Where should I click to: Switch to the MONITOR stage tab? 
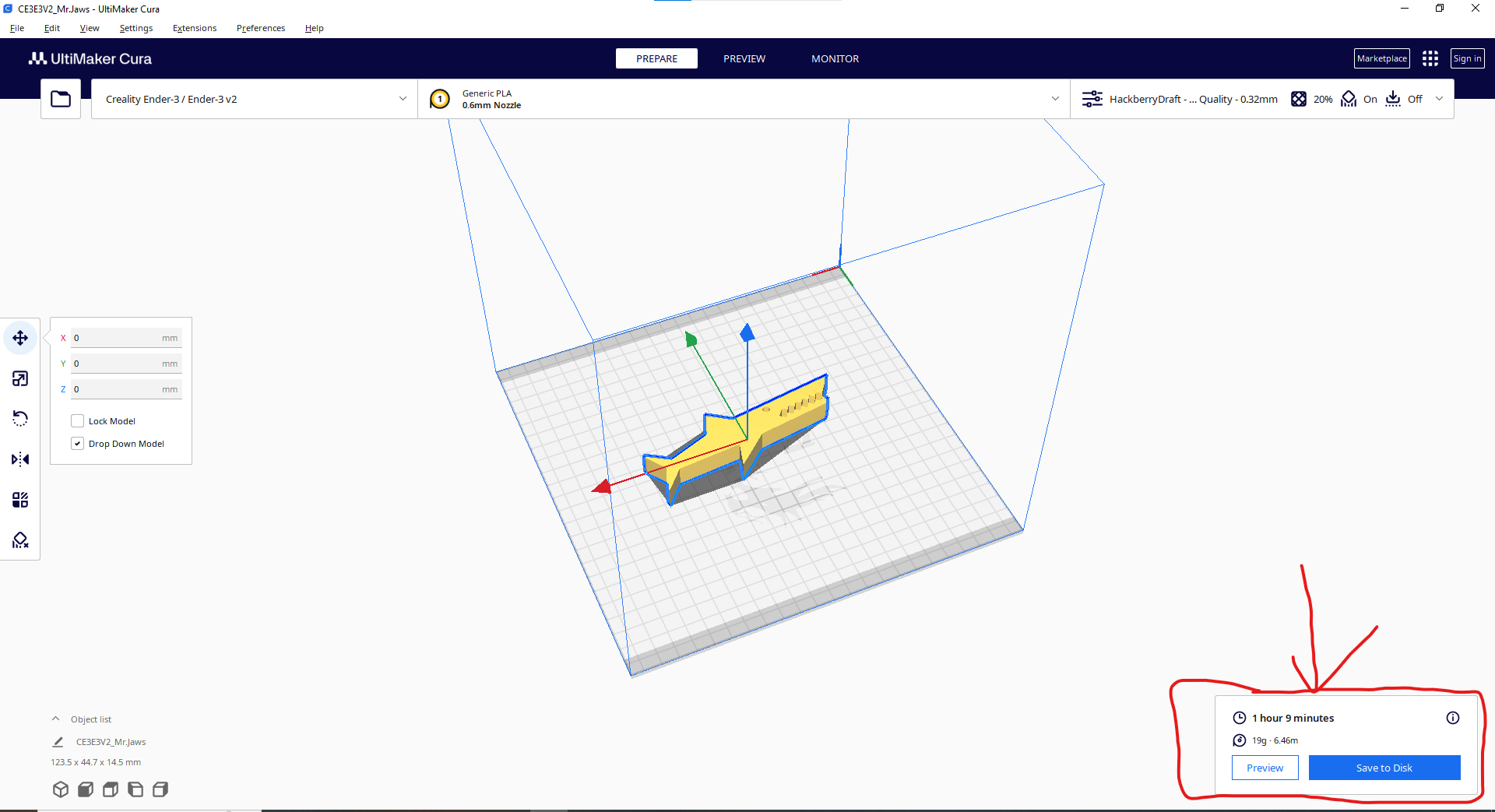click(835, 58)
